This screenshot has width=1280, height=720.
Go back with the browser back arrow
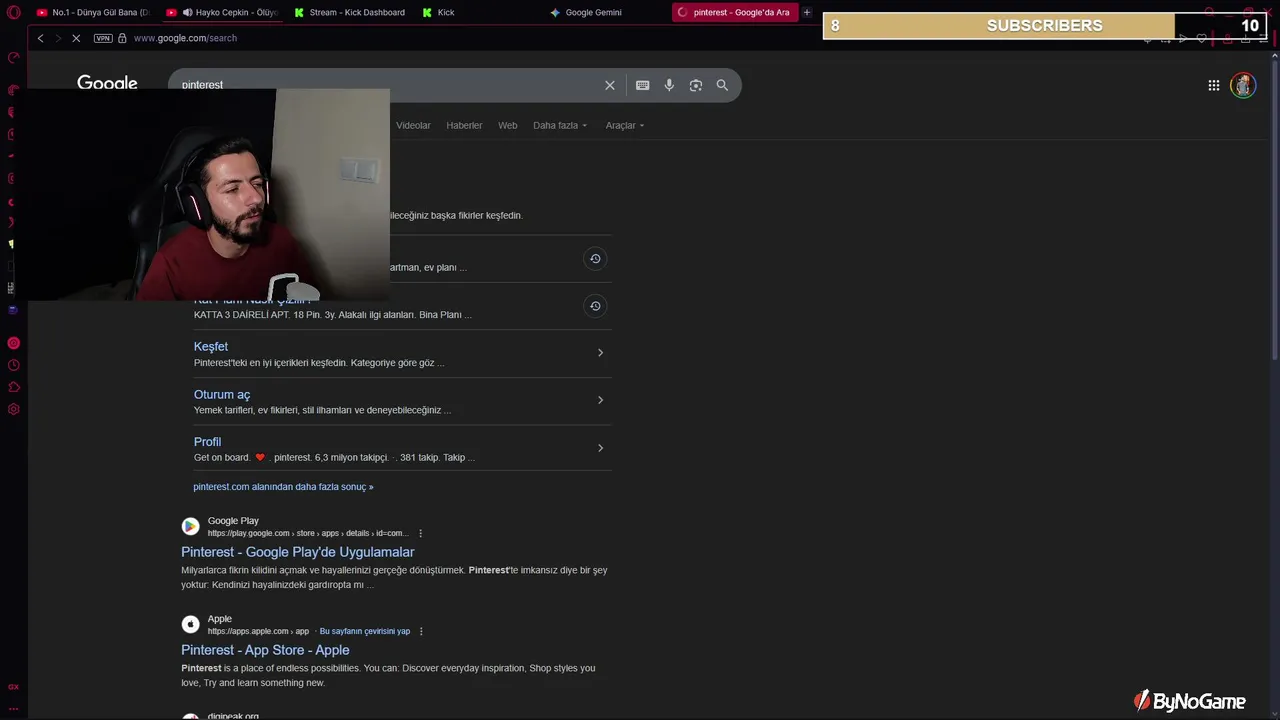click(x=40, y=38)
